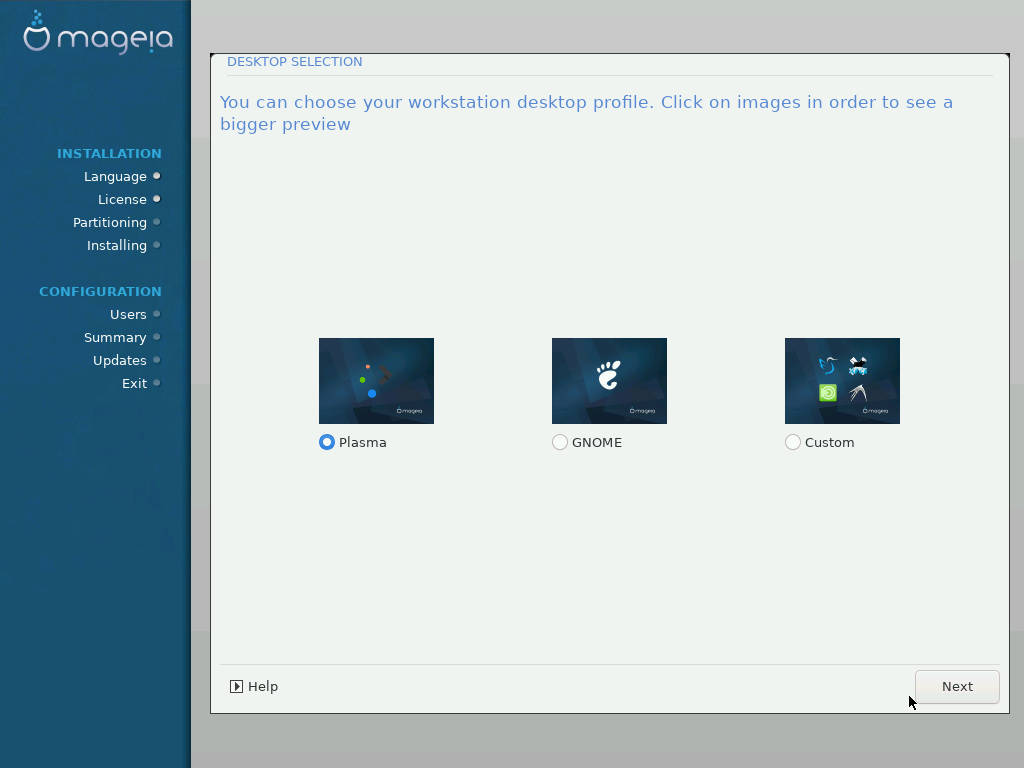Open the Plasma desktop preview image
The width and height of the screenshot is (1024, 768).
pos(376,381)
